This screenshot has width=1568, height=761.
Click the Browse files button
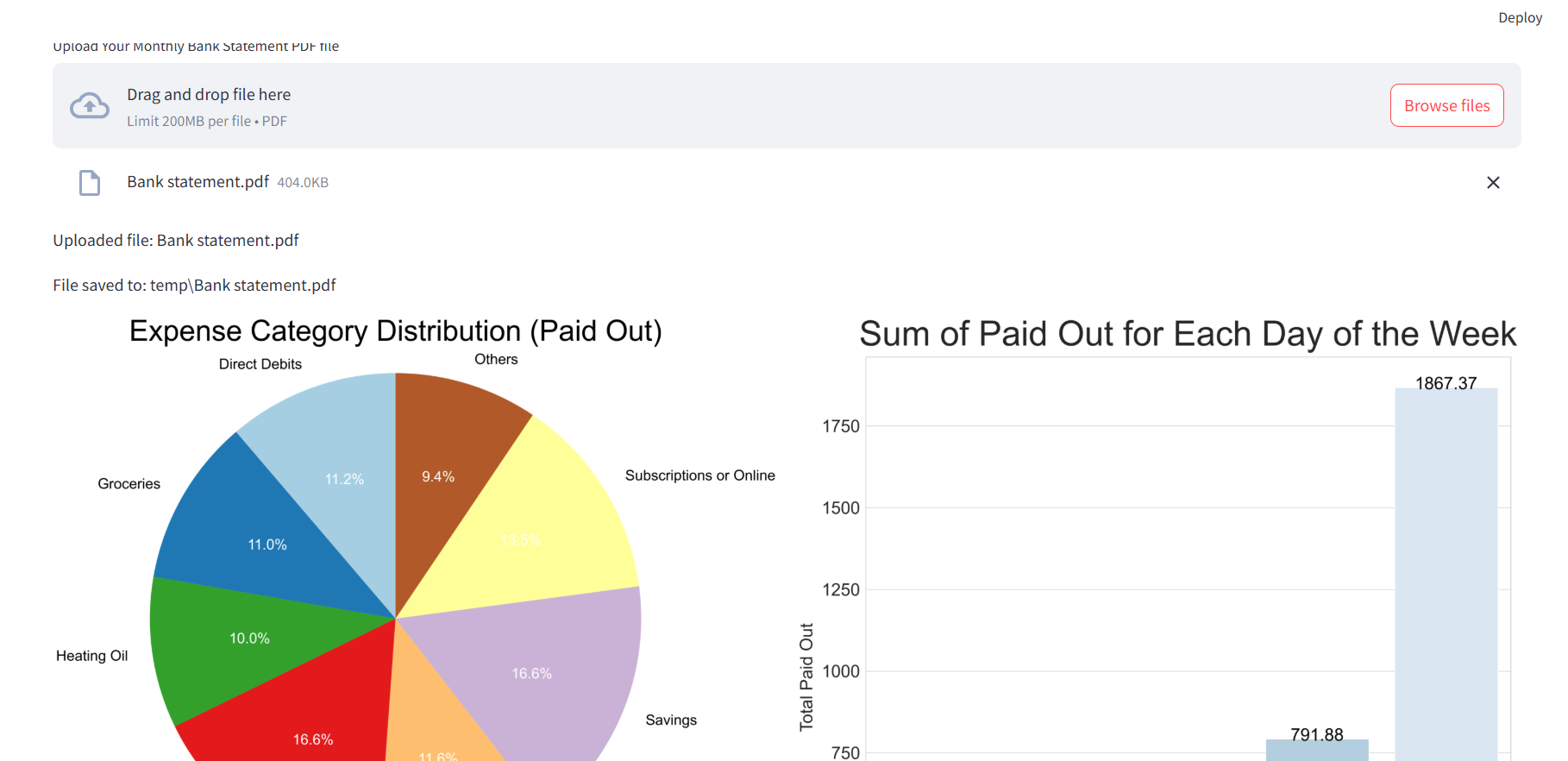pos(1446,104)
